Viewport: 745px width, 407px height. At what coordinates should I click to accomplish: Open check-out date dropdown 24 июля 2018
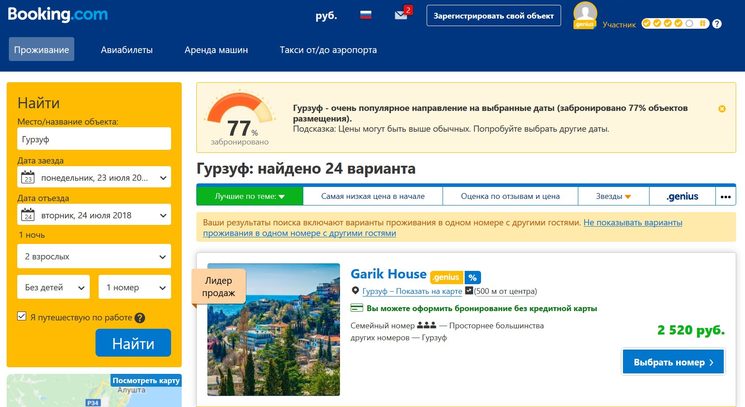tap(94, 215)
